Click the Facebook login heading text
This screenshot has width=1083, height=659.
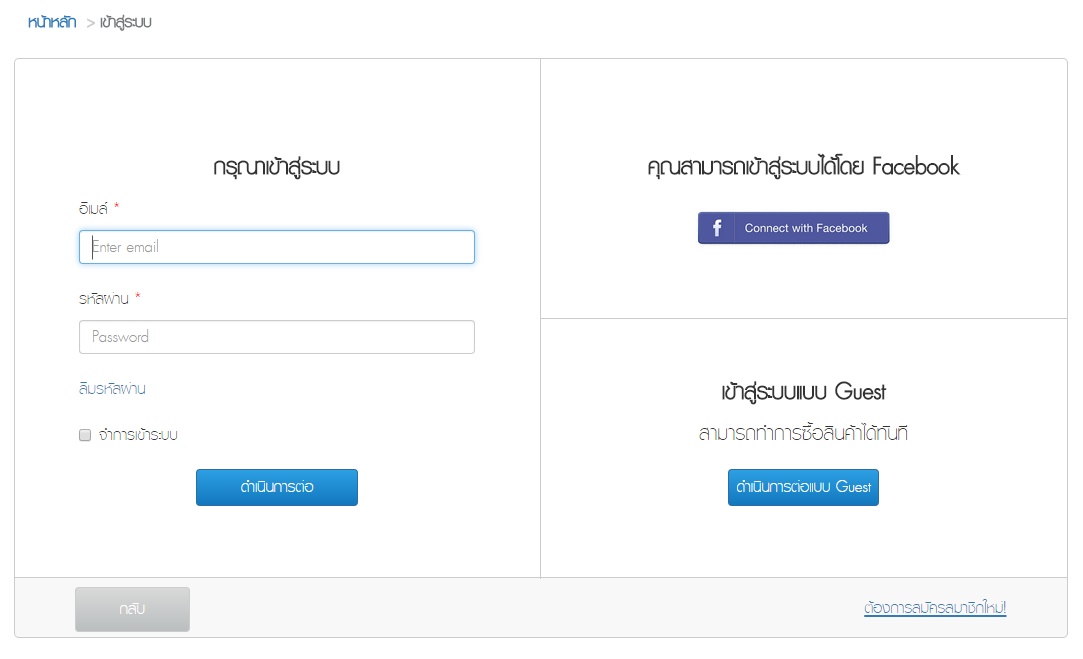(803, 167)
